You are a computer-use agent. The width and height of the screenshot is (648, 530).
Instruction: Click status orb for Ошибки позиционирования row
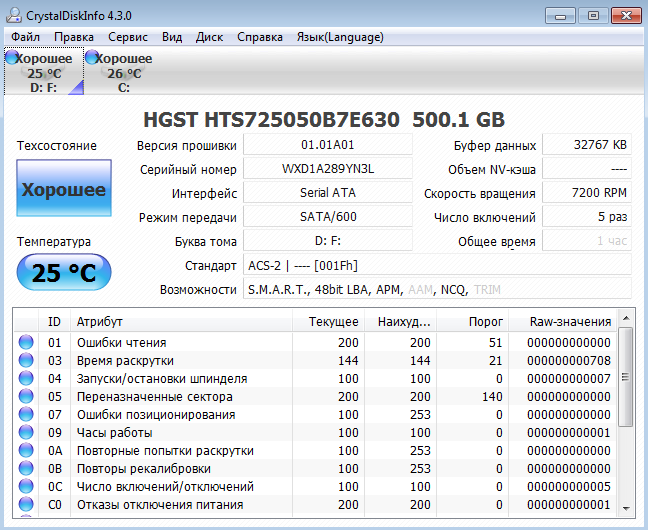[26, 414]
